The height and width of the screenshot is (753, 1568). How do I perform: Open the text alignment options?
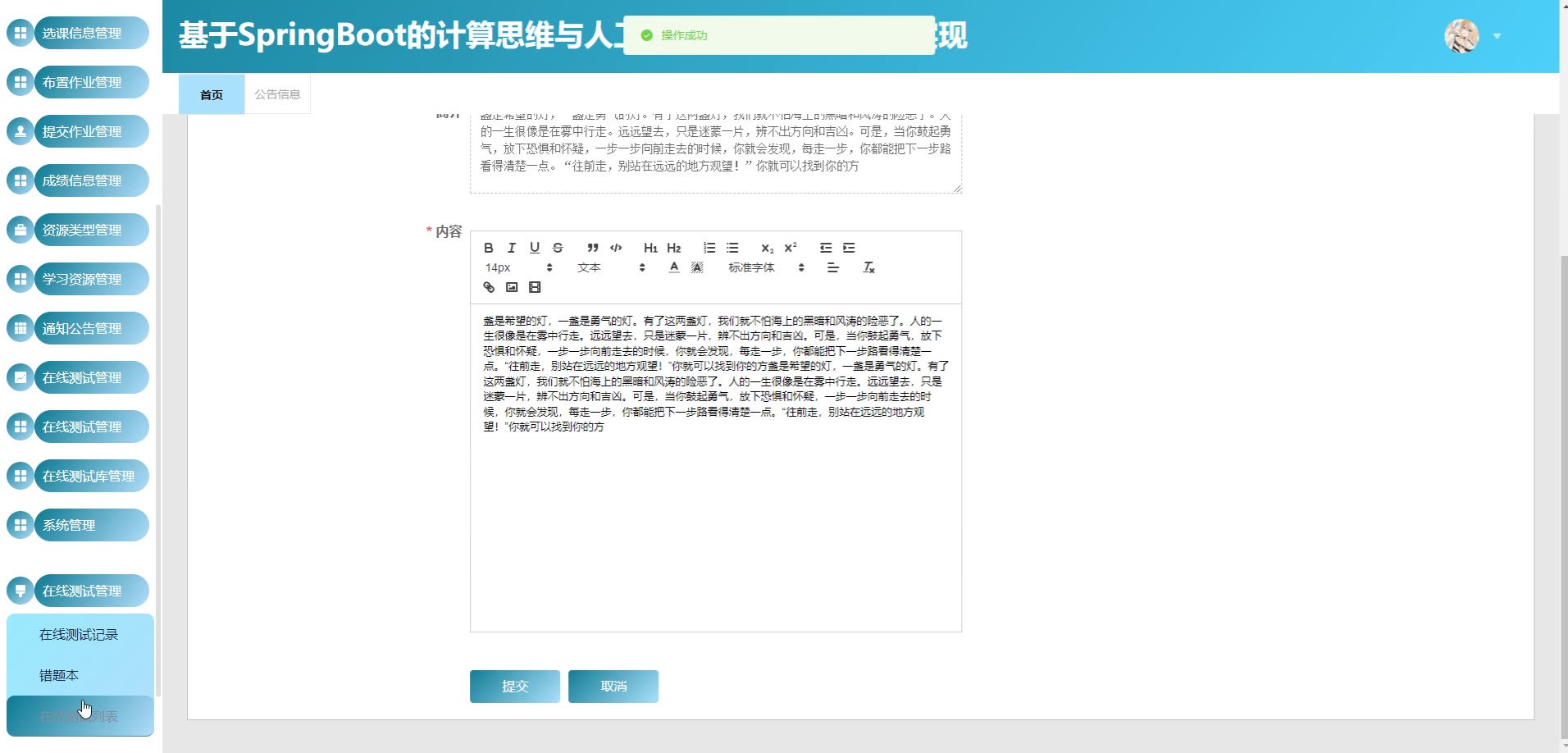pos(833,267)
